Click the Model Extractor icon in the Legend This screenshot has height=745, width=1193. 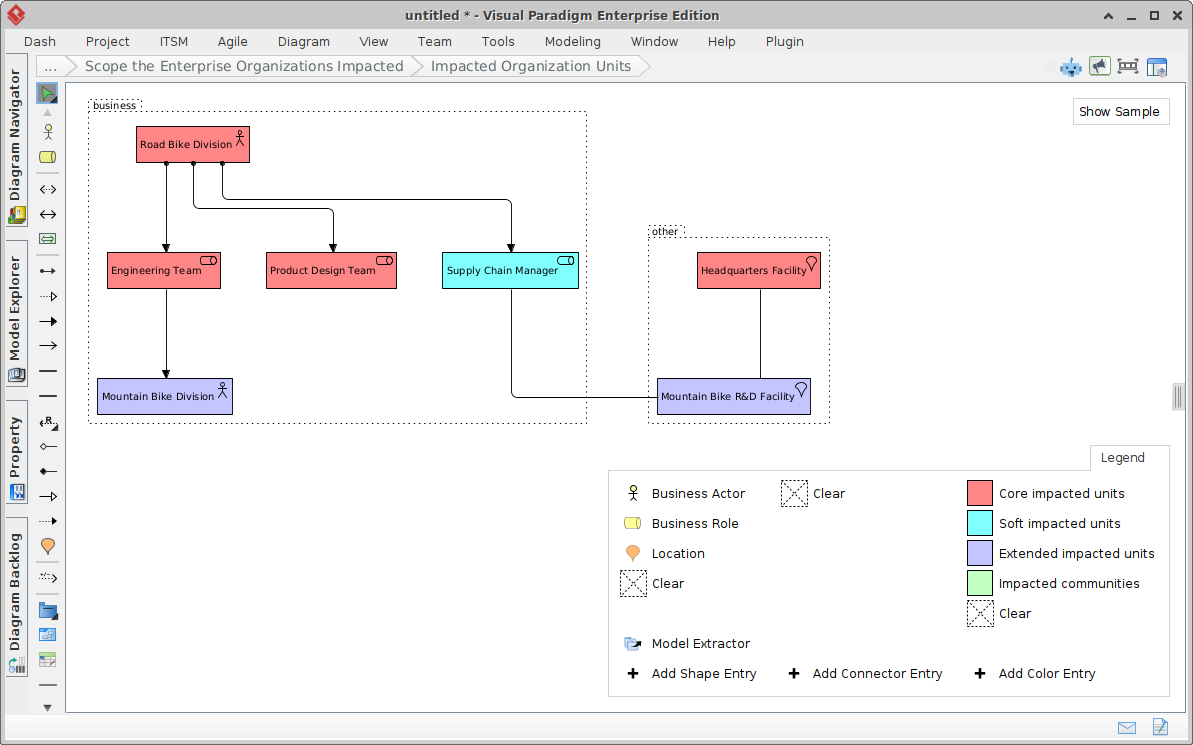[633, 643]
